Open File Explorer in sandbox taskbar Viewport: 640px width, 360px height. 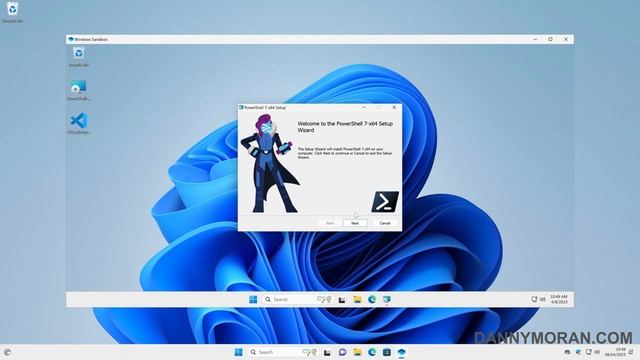pyautogui.click(x=357, y=300)
